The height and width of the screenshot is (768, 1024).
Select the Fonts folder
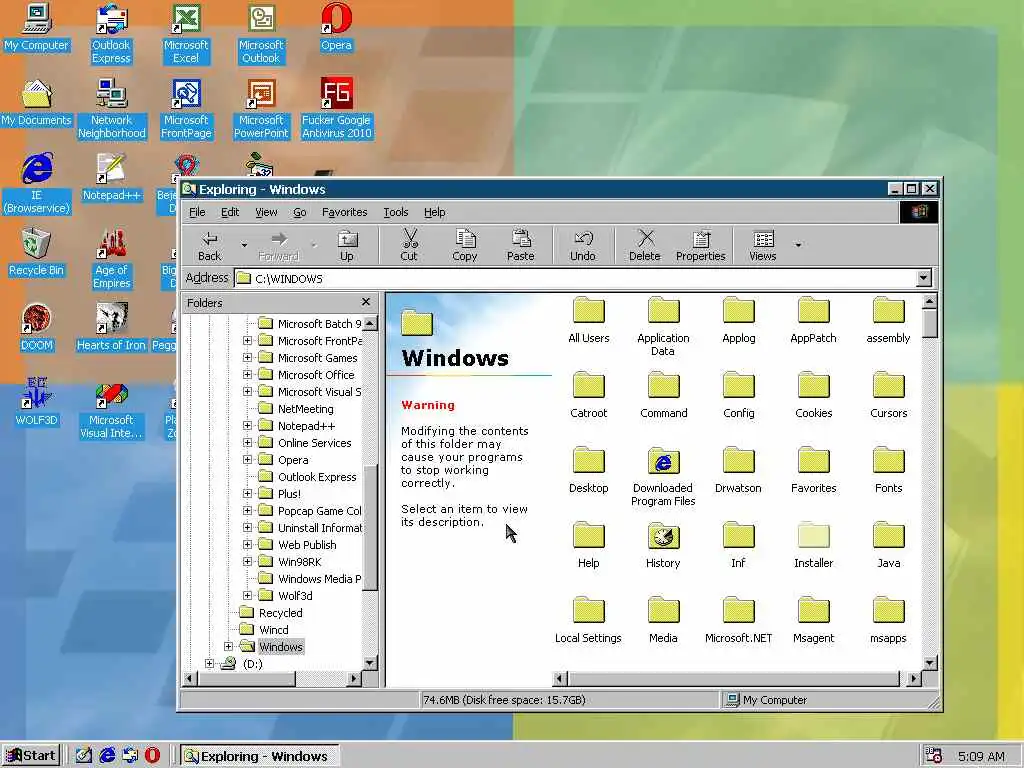888,470
